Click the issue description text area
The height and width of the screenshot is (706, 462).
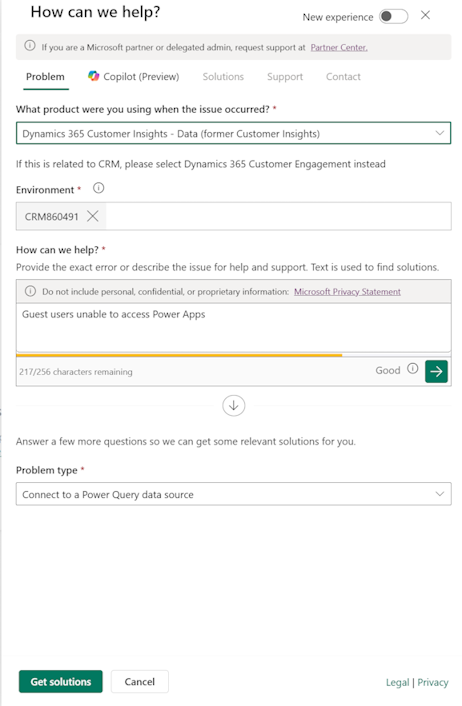point(233,327)
